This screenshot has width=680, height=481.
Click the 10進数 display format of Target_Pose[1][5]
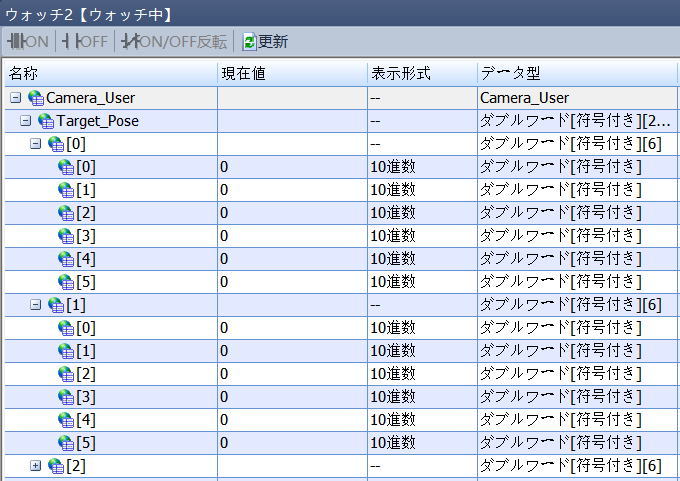click(393, 443)
